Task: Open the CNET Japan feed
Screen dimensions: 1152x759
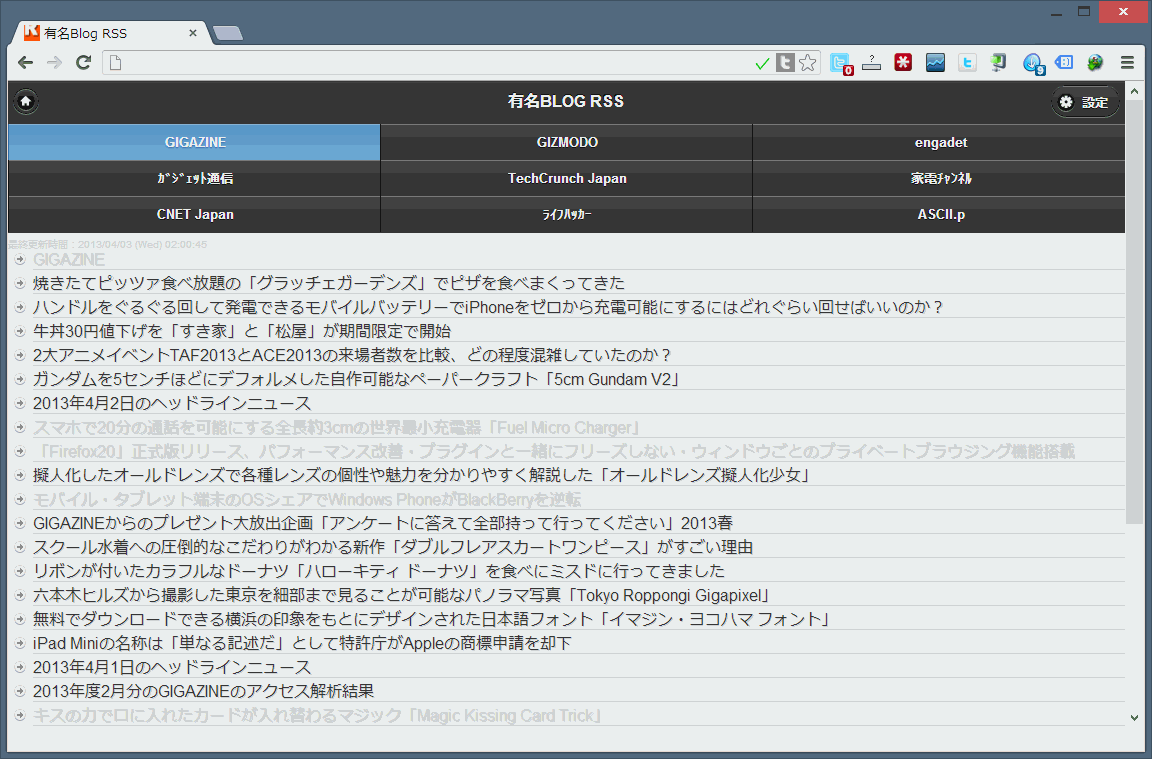Action: pos(195,214)
